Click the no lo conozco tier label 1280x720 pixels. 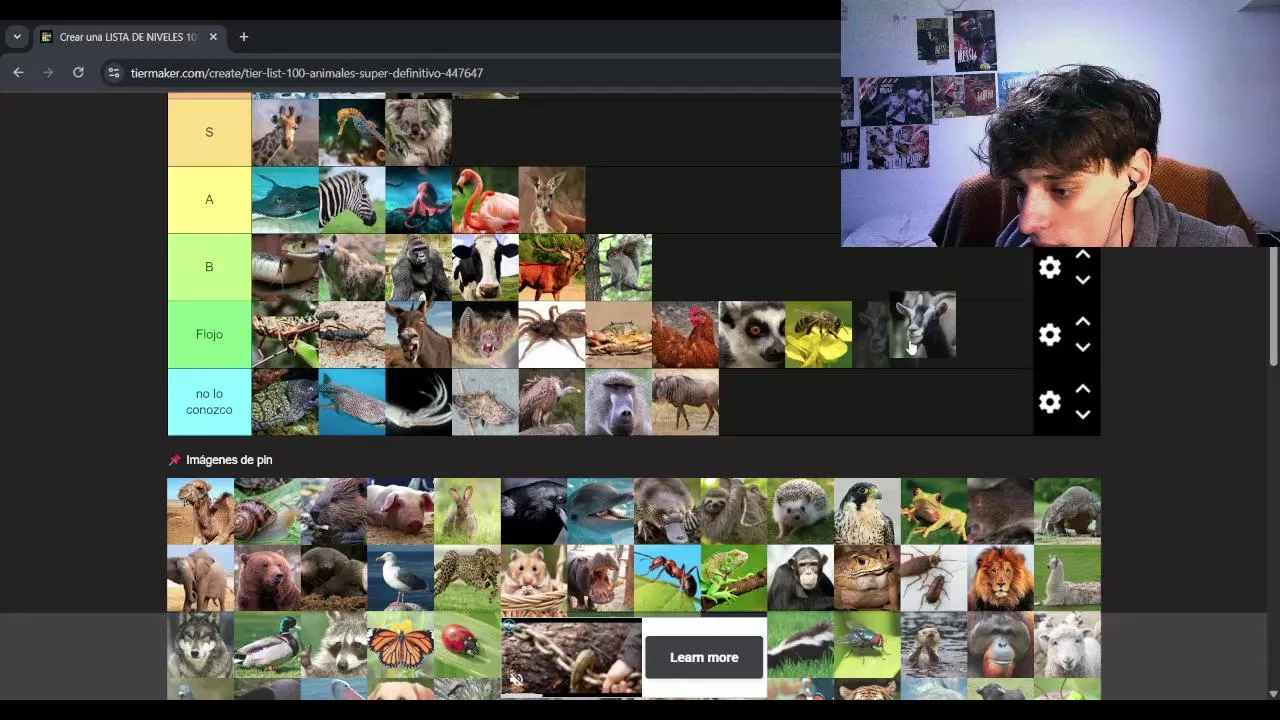(209, 401)
